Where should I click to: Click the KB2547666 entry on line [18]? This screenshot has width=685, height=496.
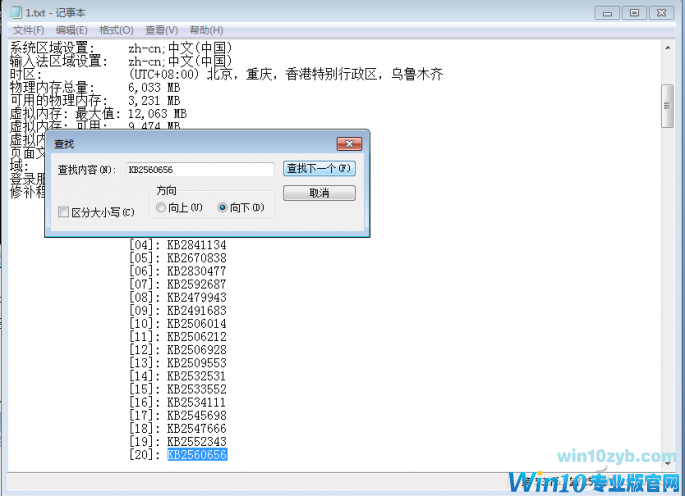197,428
